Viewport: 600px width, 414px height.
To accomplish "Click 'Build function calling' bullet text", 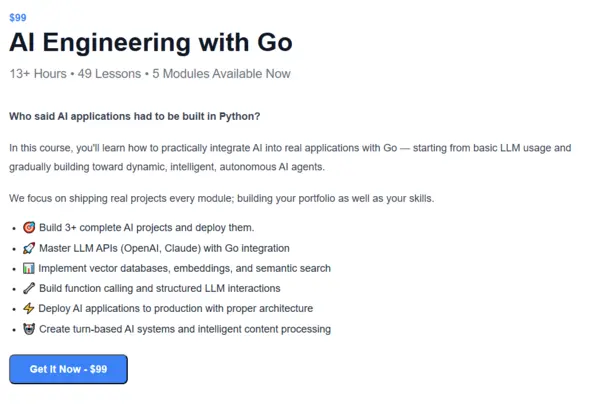I will (159, 288).
